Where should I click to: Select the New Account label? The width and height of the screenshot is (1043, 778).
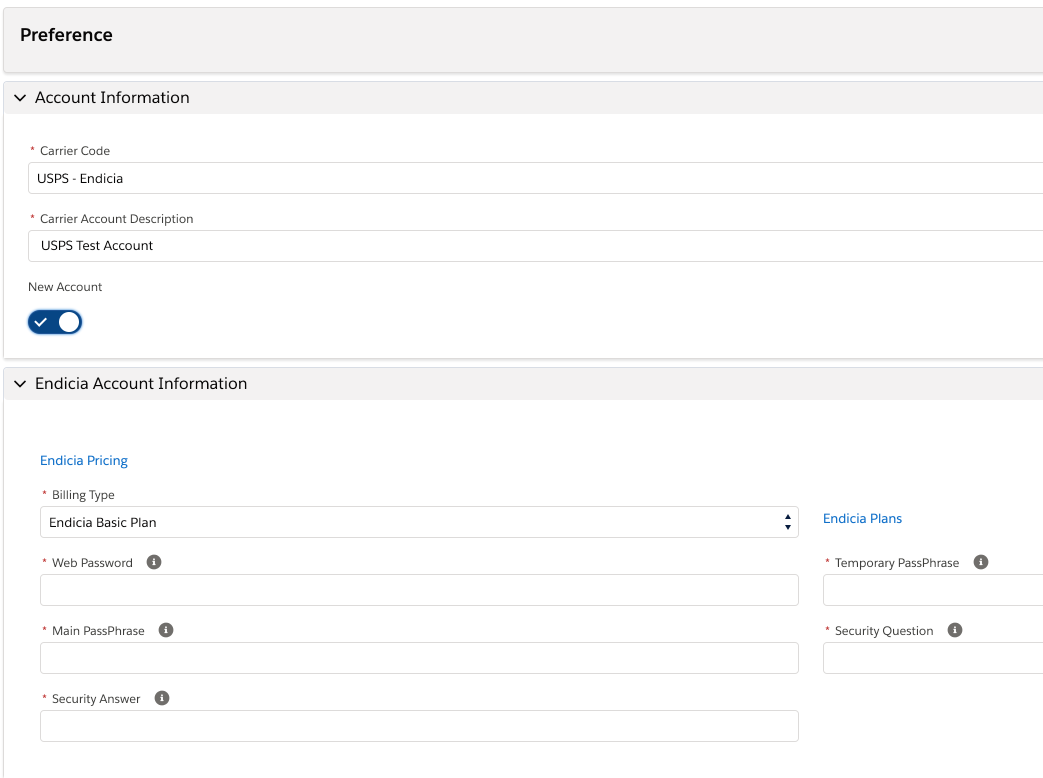pyautogui.click(x=65, y=287)
